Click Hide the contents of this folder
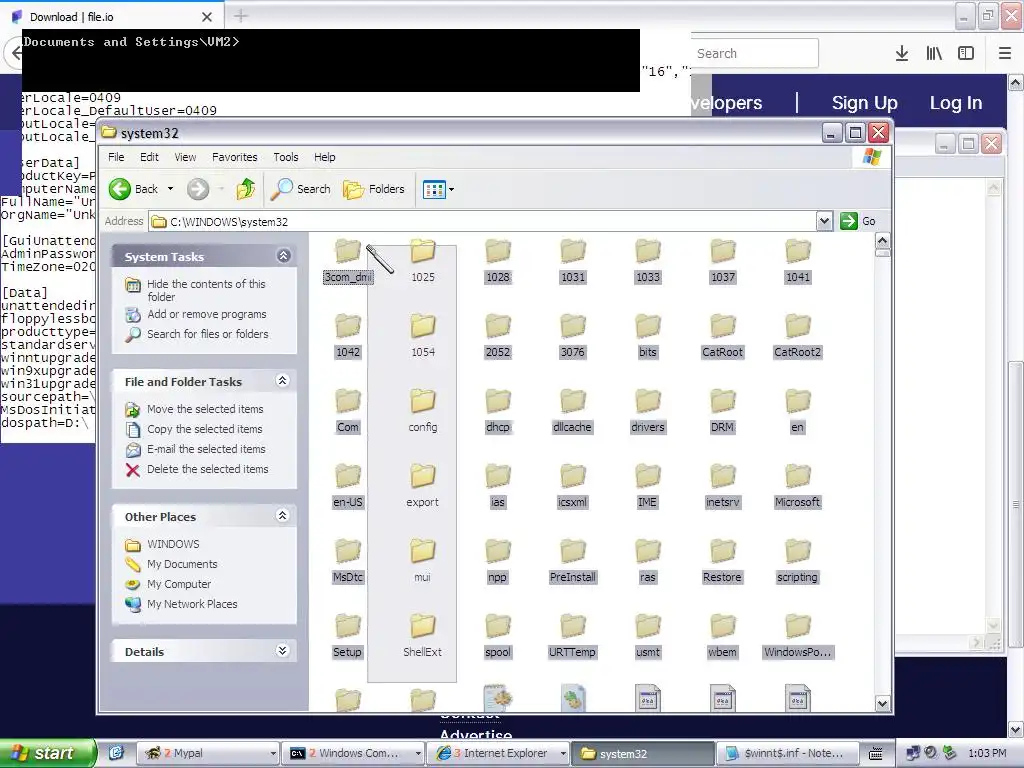1024x768 pixels. point(206,291)
